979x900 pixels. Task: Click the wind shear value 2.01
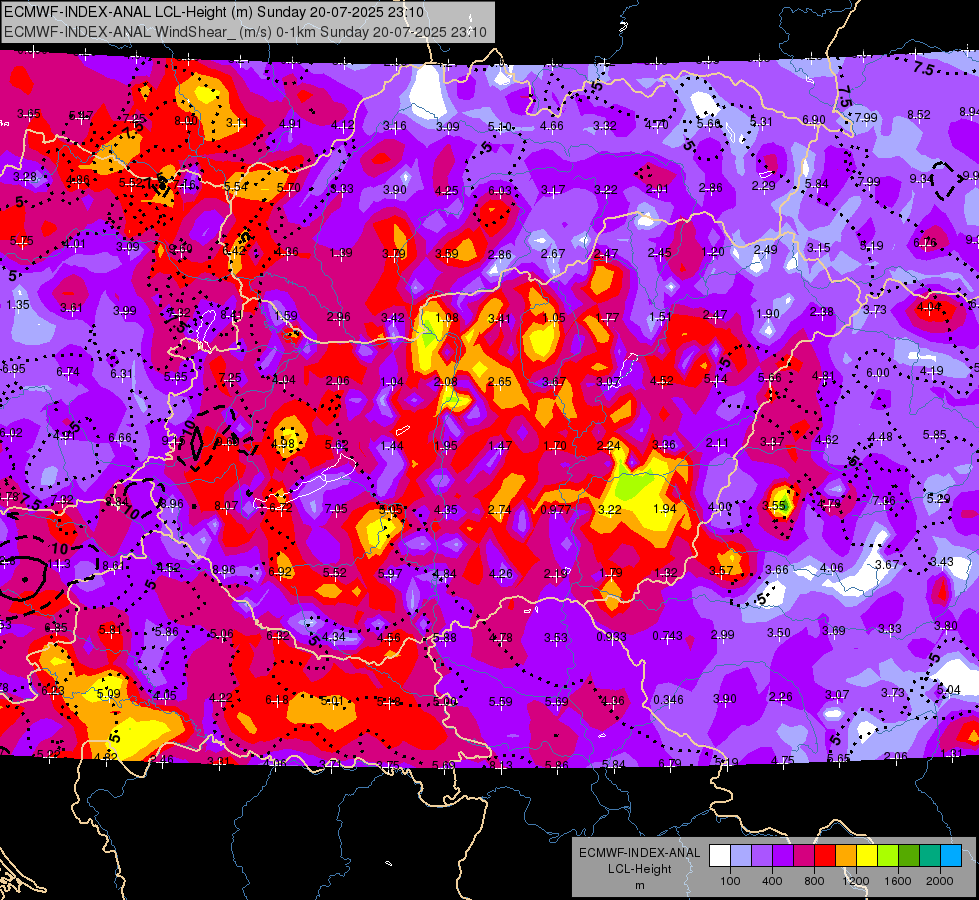pyautogui.click(x=657, y=189)
